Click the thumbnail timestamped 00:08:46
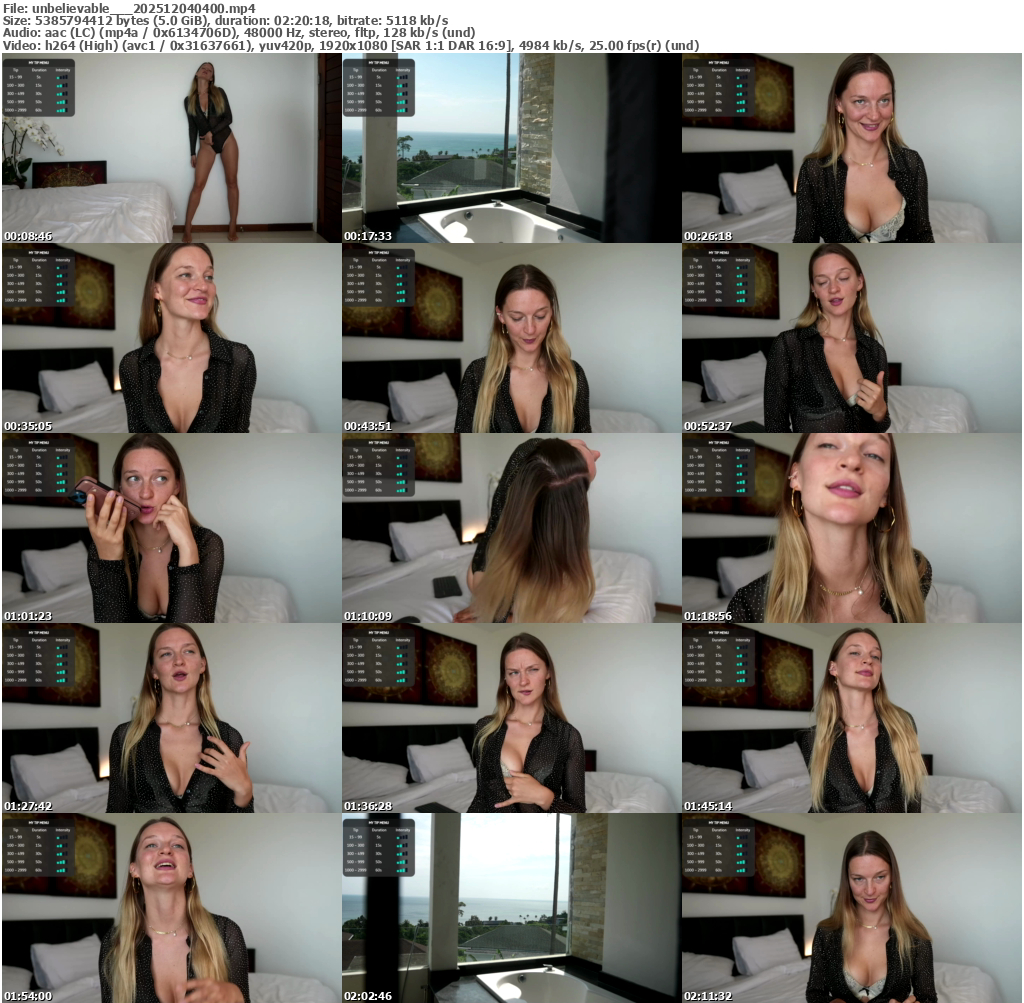Viewport: 1024px width, 1003px height. point(171,148)
